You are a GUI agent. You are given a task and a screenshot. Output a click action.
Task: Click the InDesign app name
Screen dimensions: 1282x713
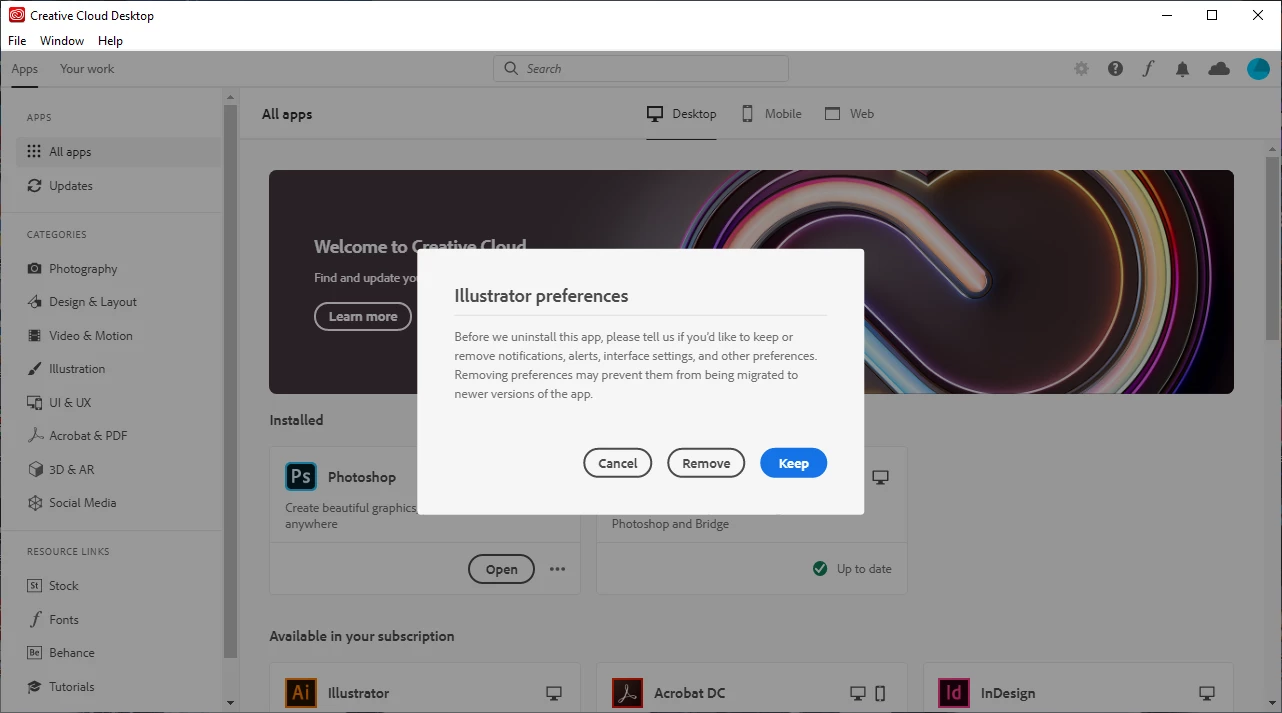coord(1008,693)
